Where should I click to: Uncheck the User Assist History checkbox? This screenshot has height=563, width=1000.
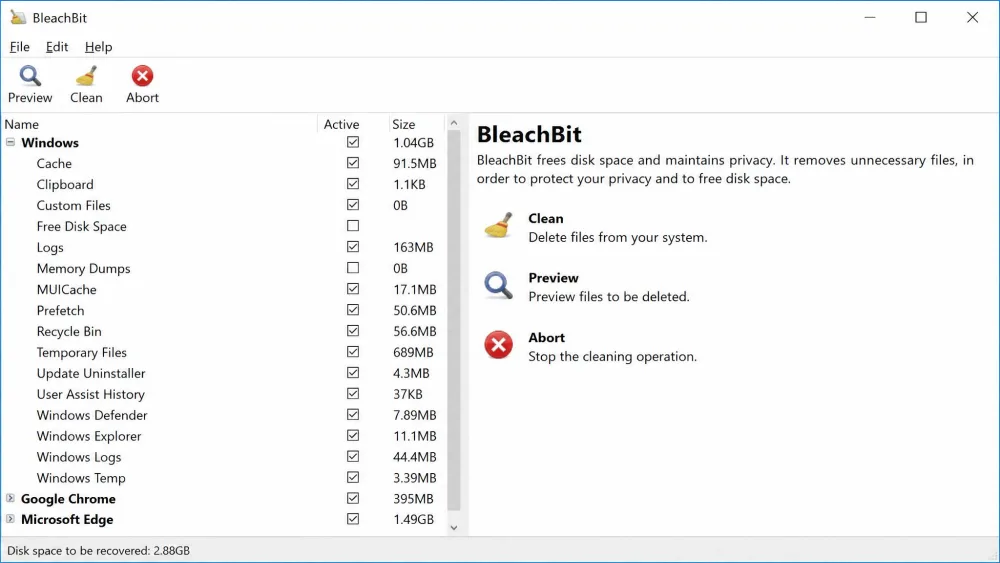(353, 393)
